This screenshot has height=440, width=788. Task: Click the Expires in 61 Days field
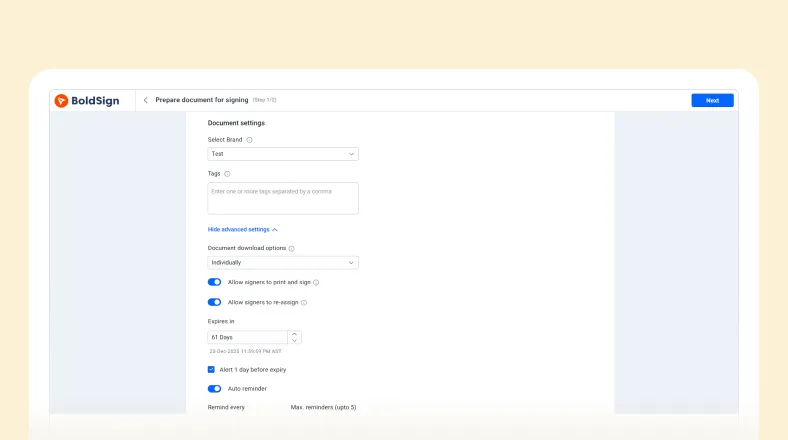247,337
